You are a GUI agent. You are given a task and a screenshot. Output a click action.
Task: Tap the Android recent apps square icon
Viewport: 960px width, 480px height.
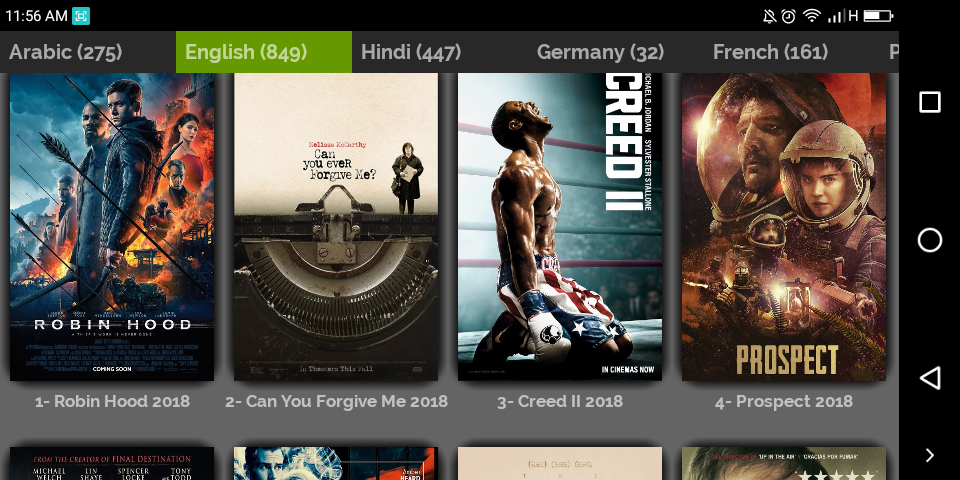(x=929, y=102)
